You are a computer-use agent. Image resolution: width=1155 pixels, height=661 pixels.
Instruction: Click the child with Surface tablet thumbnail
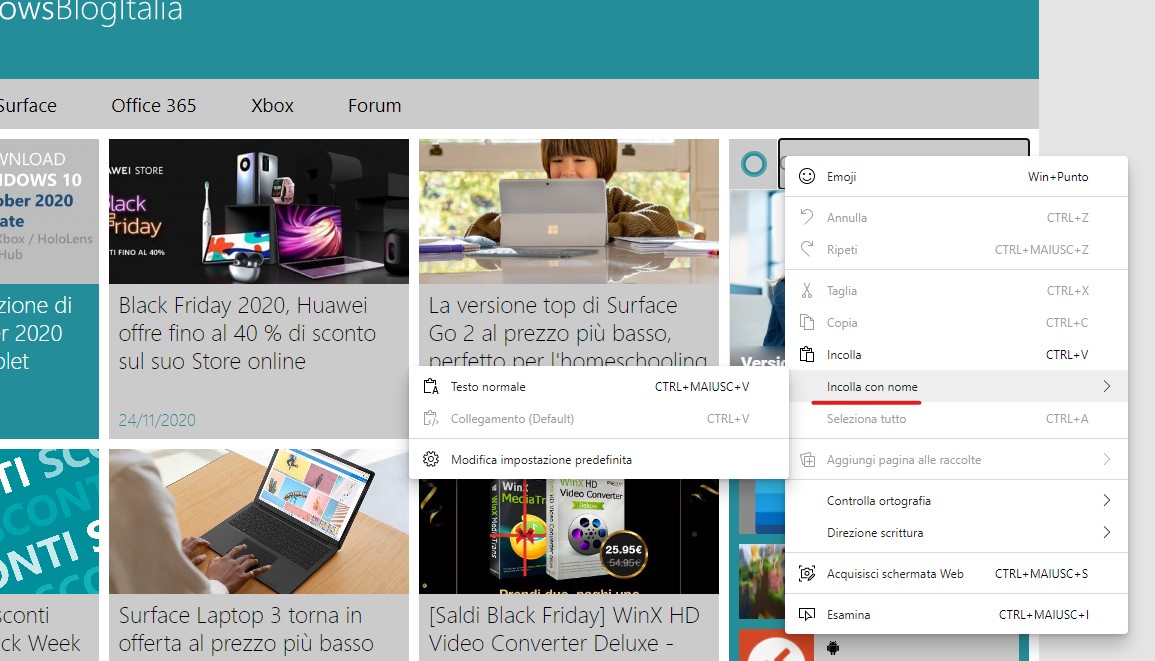(569, 211)
